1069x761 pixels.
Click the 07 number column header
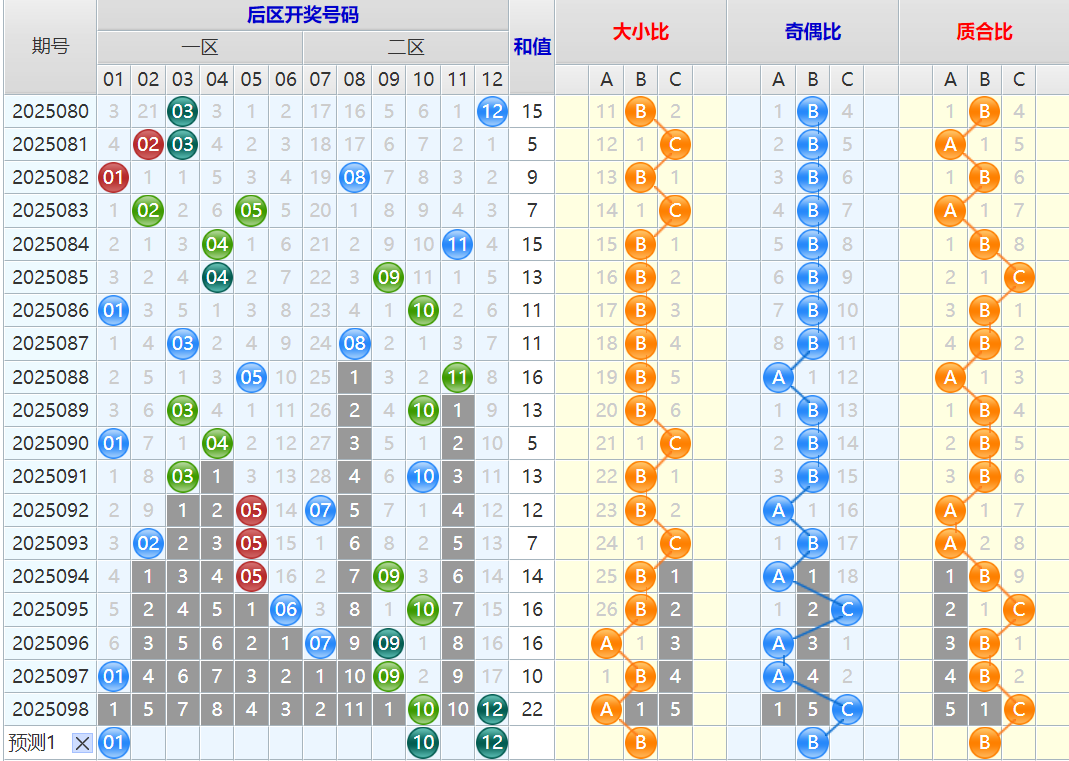pyautogui.click(x=320, y=80)
